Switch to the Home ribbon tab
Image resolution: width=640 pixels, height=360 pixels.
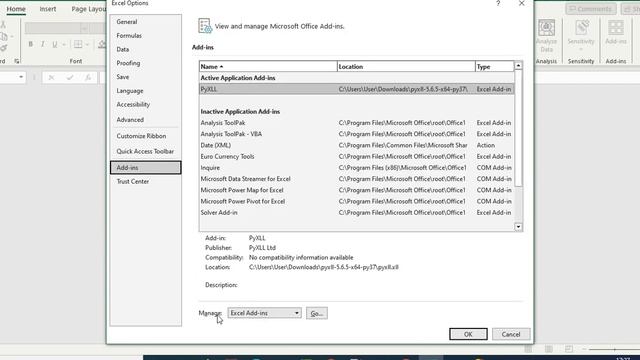[x=16, y=9]
